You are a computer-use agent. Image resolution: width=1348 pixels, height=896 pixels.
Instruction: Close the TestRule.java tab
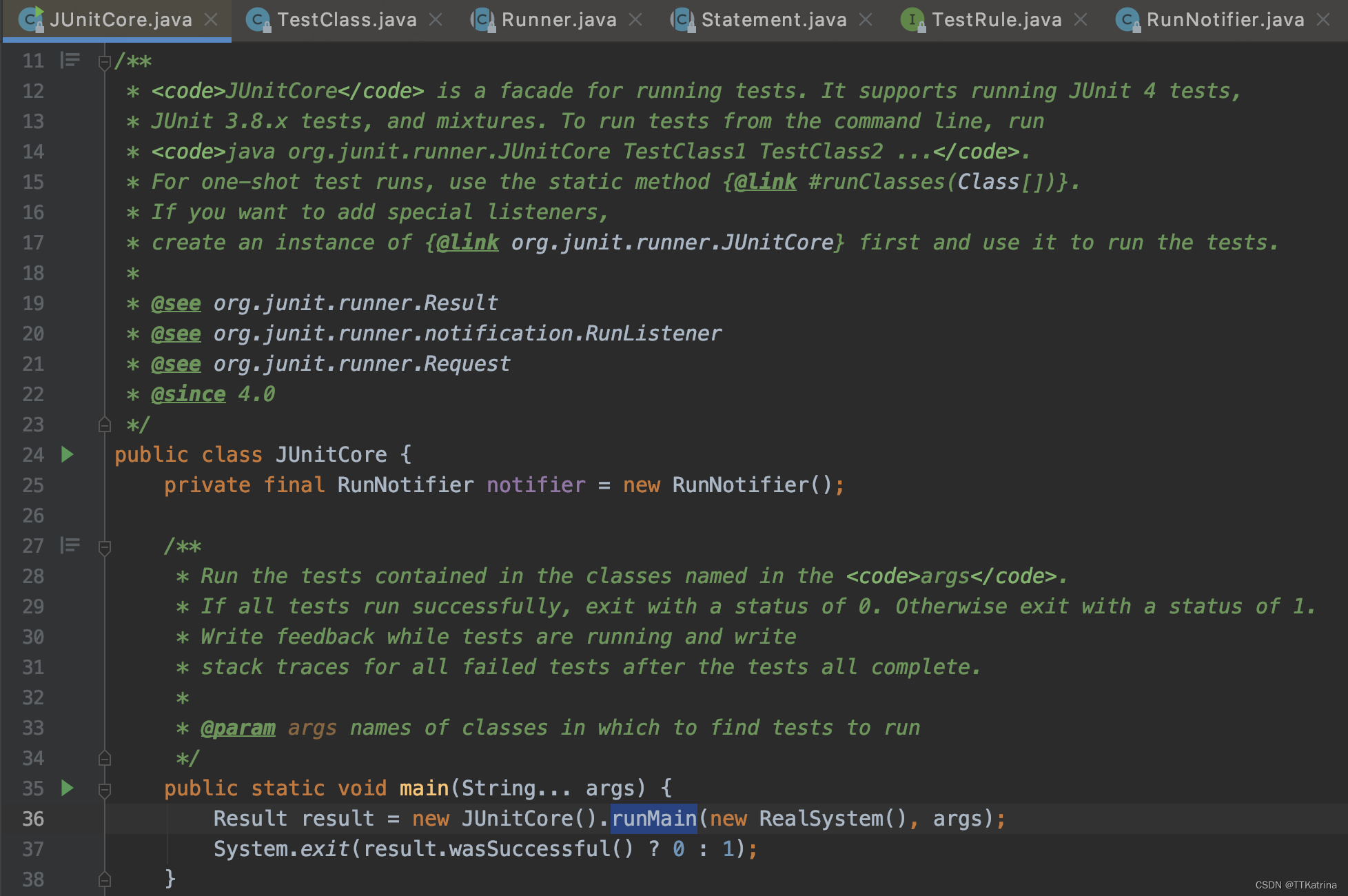[x=1081, y=19]
